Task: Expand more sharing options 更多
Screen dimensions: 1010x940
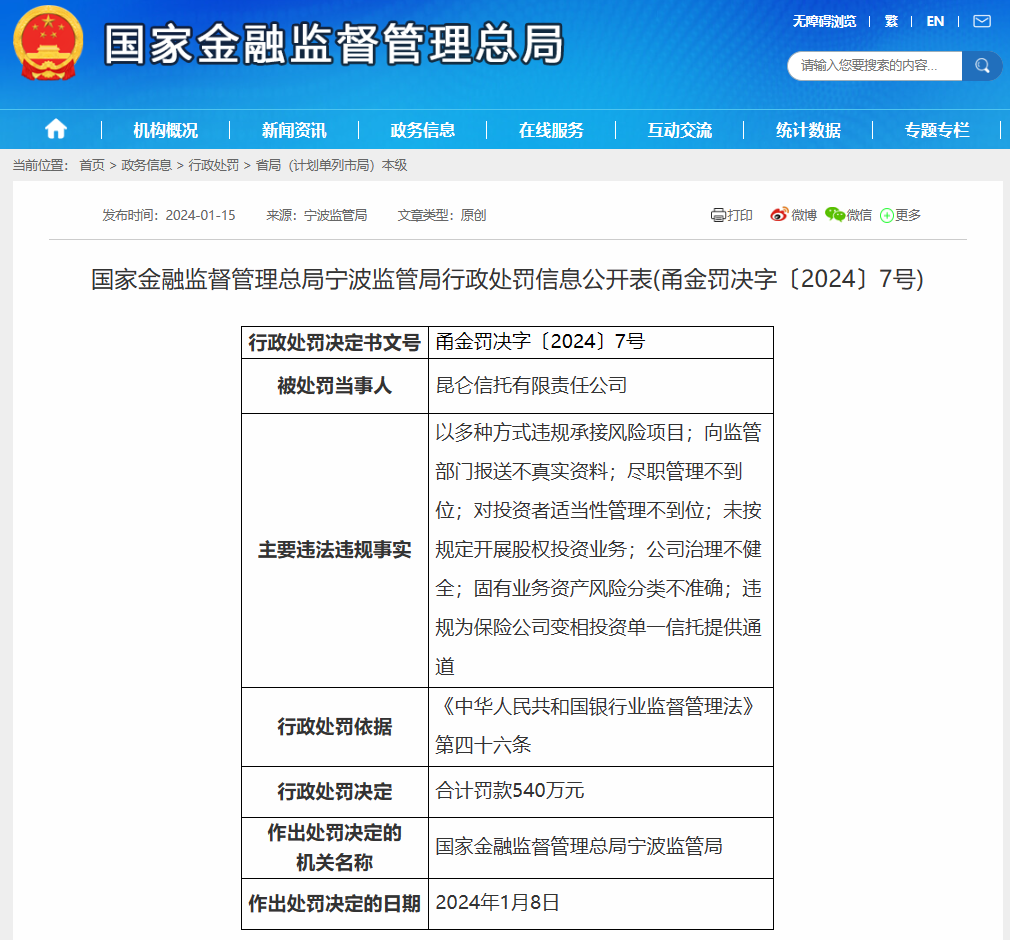Action: [900, 215]
